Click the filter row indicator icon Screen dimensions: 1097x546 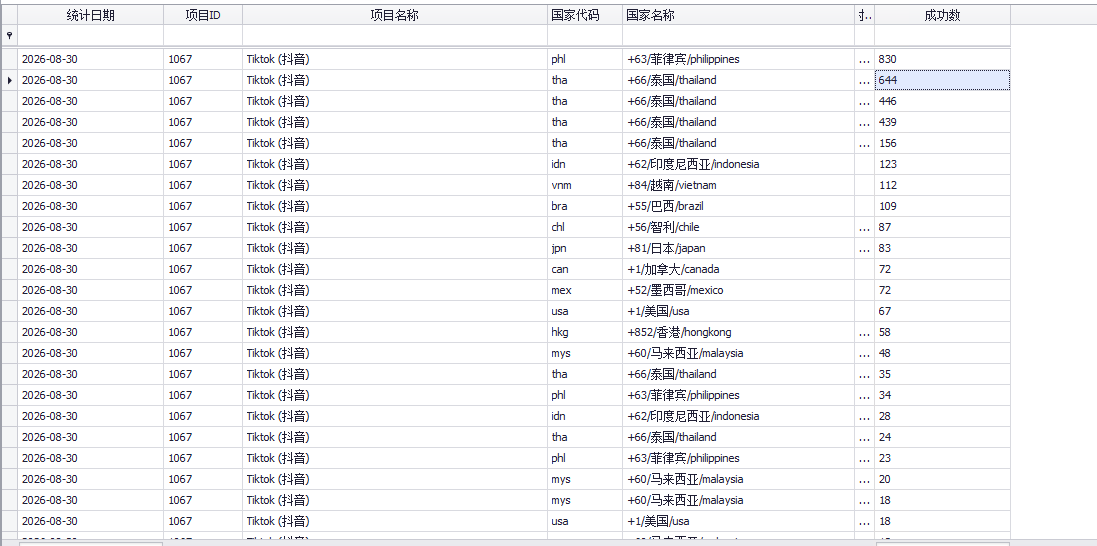[9, 34]
